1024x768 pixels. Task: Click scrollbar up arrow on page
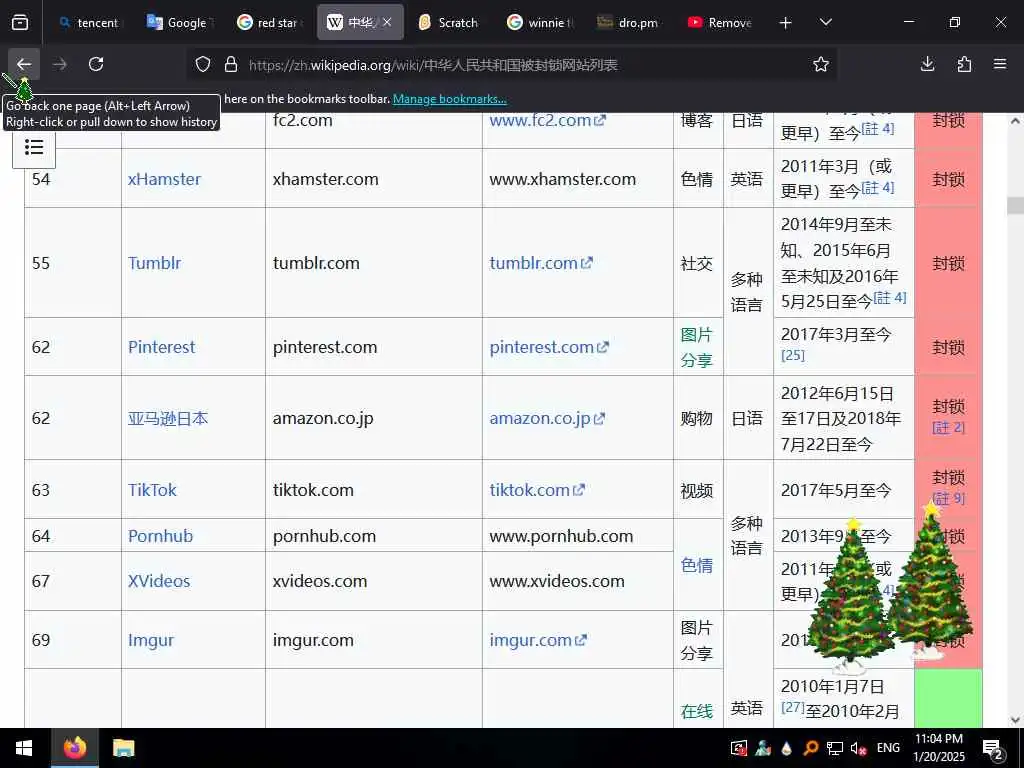(x=1016, y=121)
